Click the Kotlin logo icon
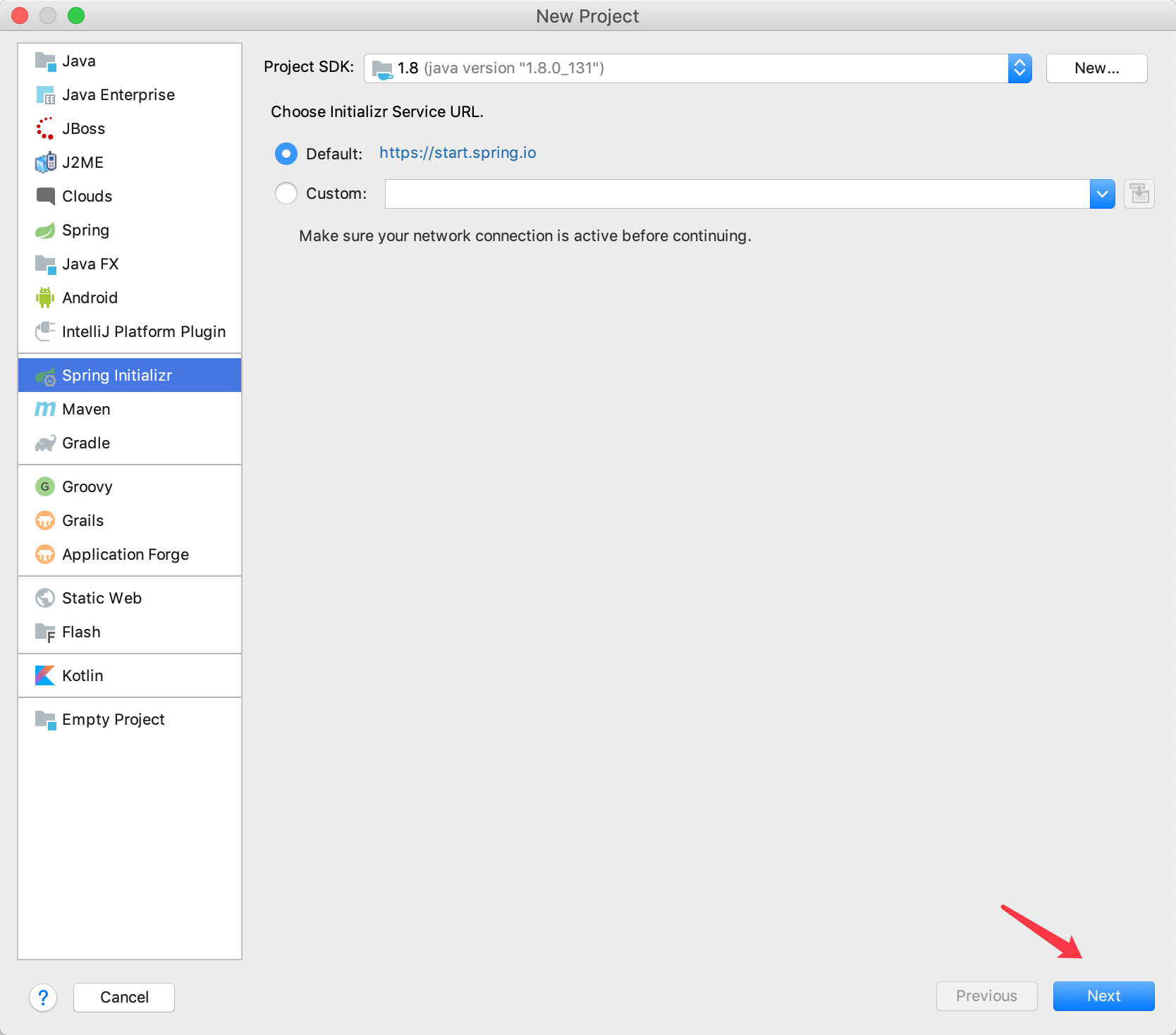 [45, 675]
